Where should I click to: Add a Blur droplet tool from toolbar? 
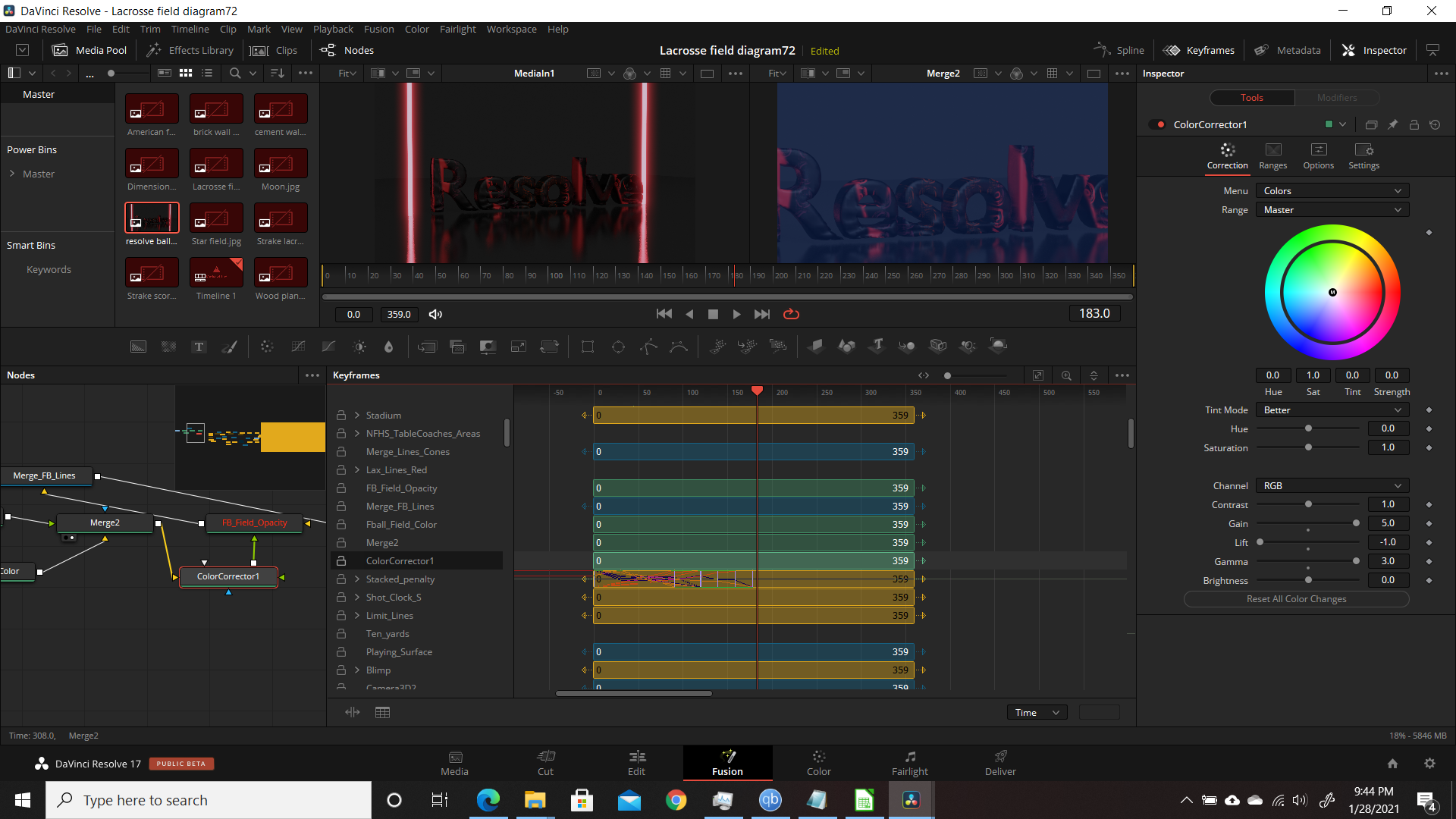coord(389,347)
